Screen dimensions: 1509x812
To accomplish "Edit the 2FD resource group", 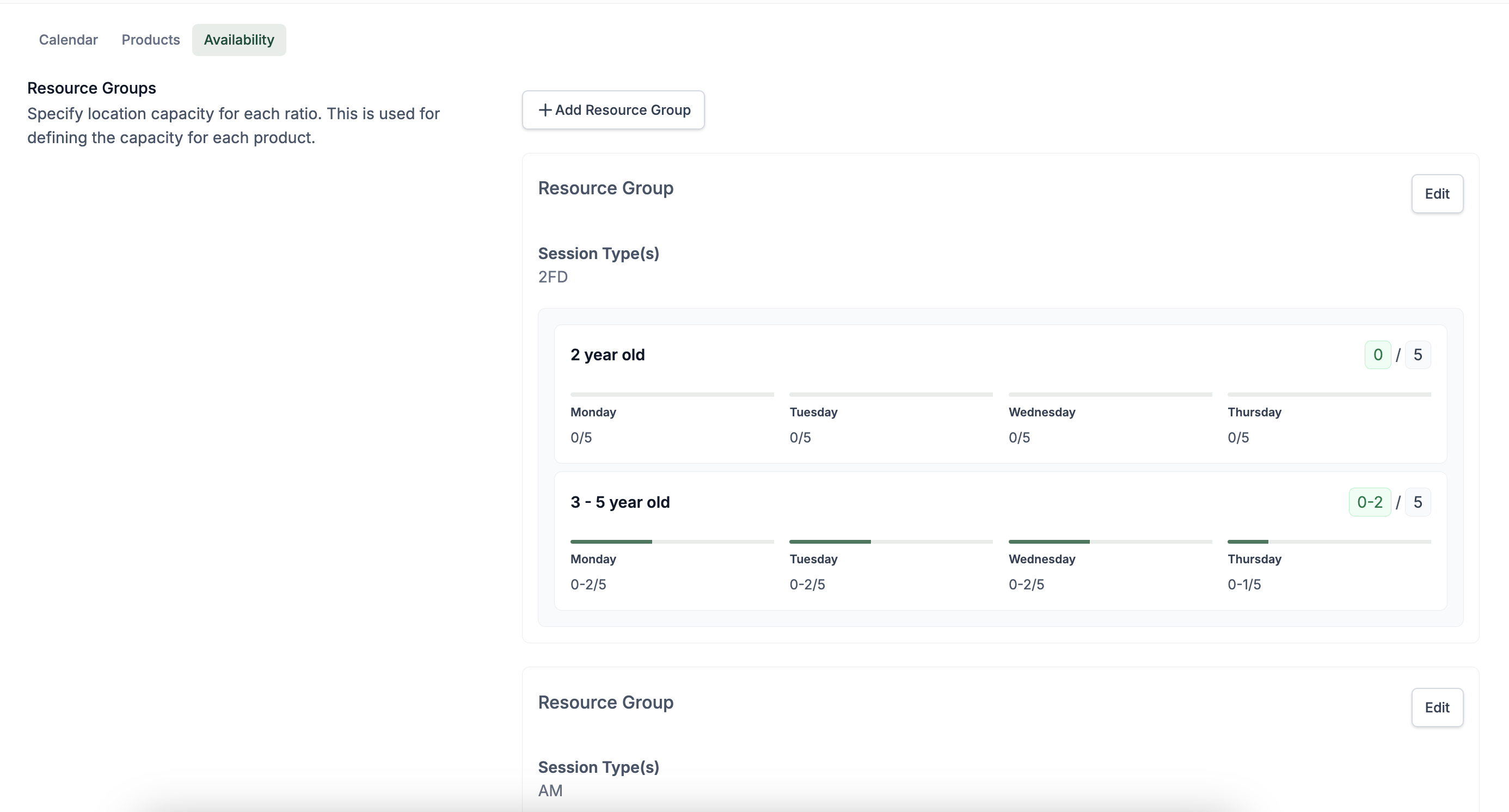I will (1437, 194).
